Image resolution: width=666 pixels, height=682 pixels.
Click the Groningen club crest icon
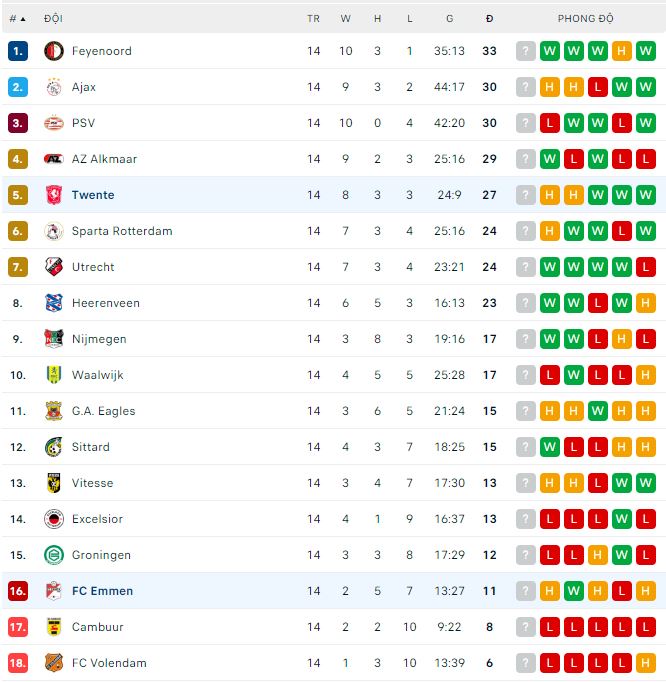coord(54,555)
